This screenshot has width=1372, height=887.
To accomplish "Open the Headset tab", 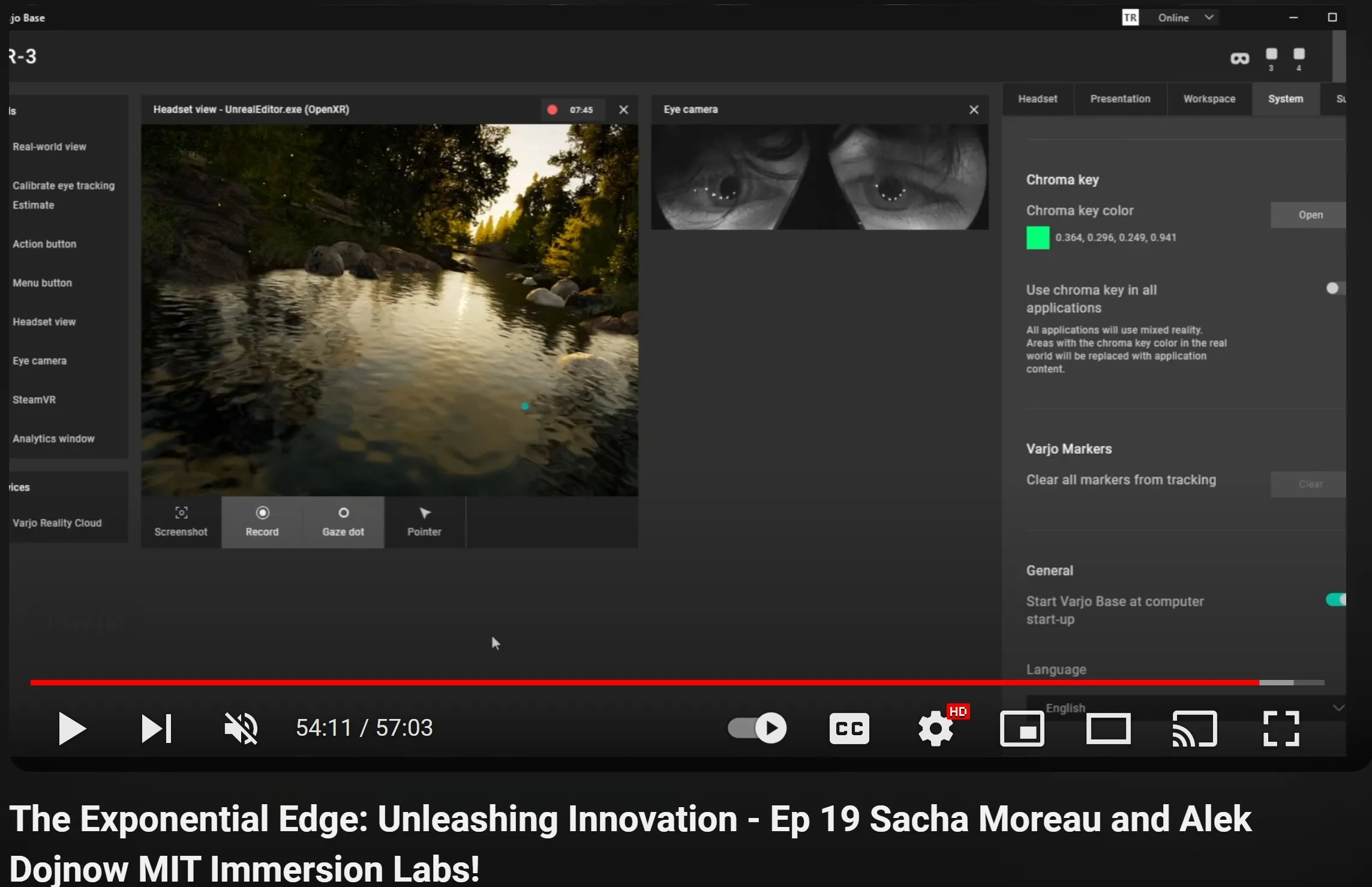I will tap(1037, 99).
